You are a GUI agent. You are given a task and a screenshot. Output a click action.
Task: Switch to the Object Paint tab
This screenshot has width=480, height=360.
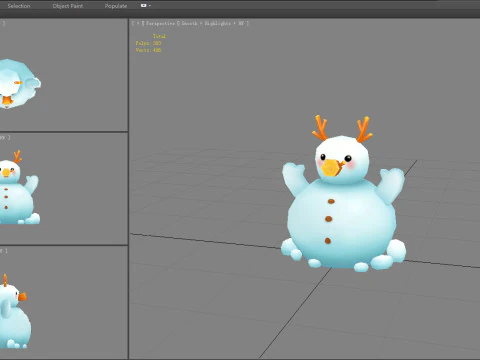click(68, 6)
